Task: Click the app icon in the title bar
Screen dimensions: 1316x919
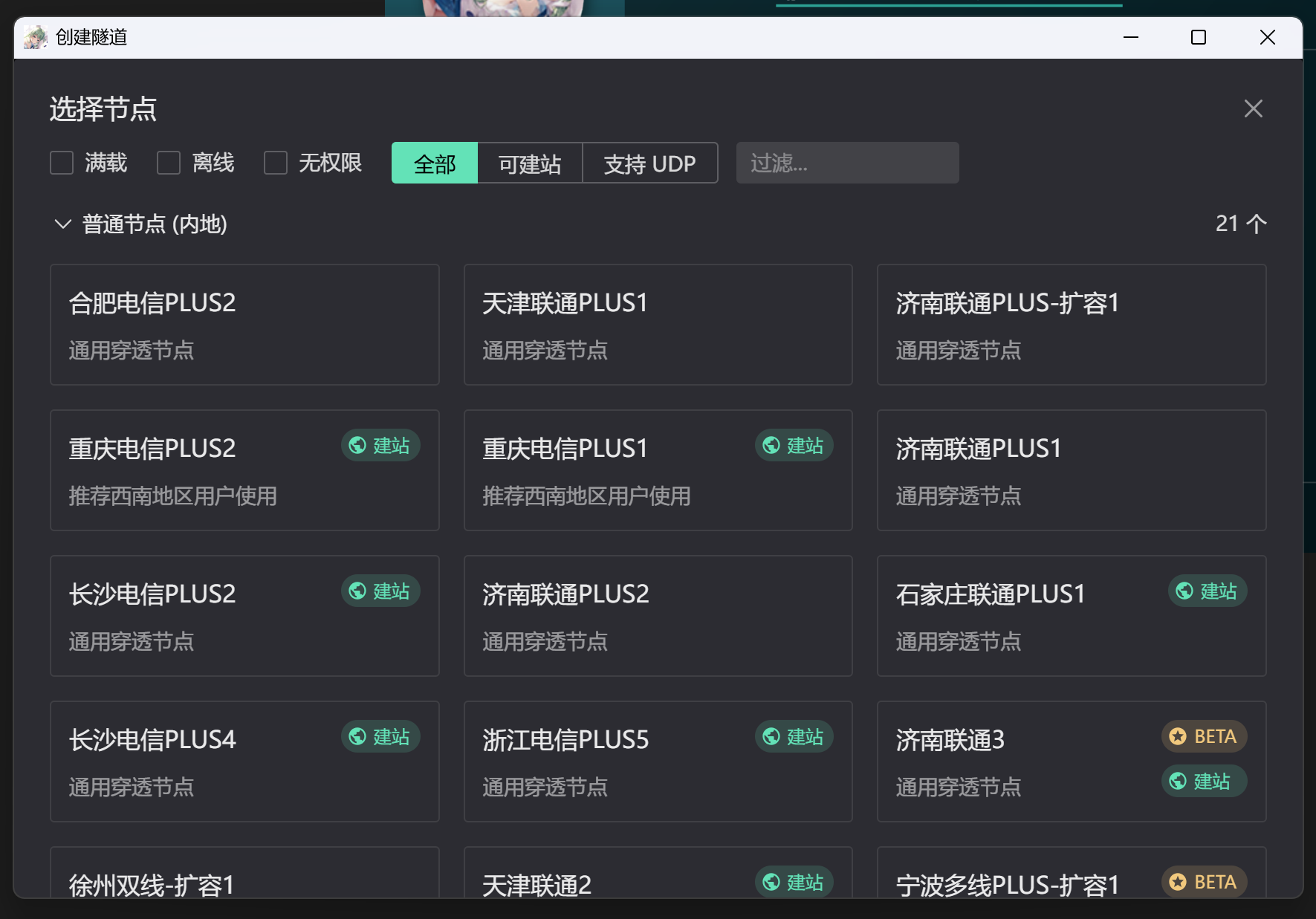Action: pyautogui.click(x=35, y=37)
